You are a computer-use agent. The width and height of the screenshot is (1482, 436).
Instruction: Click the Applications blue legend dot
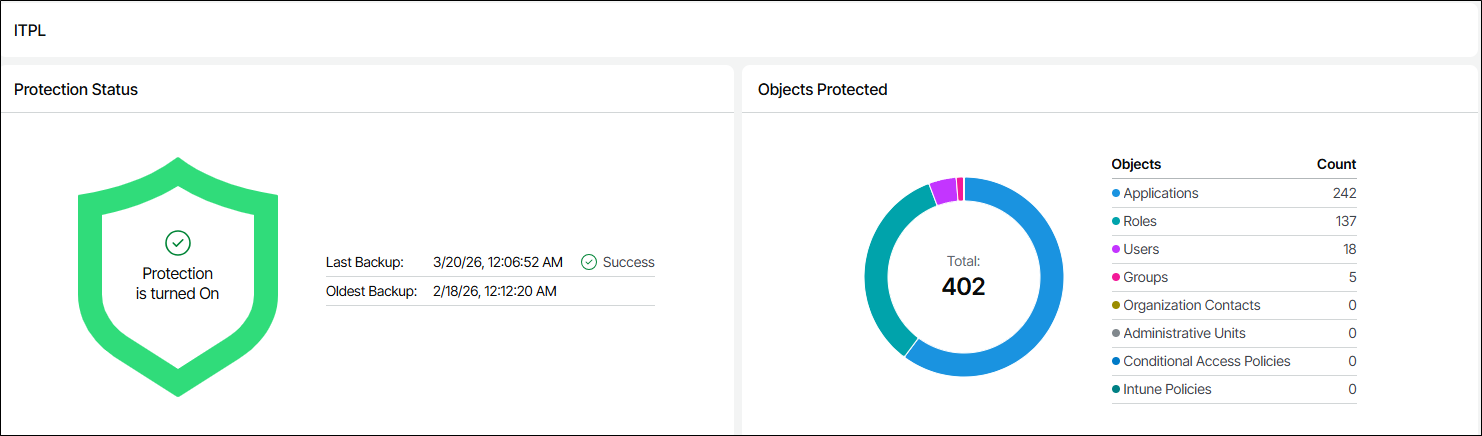pos(1116,194)
